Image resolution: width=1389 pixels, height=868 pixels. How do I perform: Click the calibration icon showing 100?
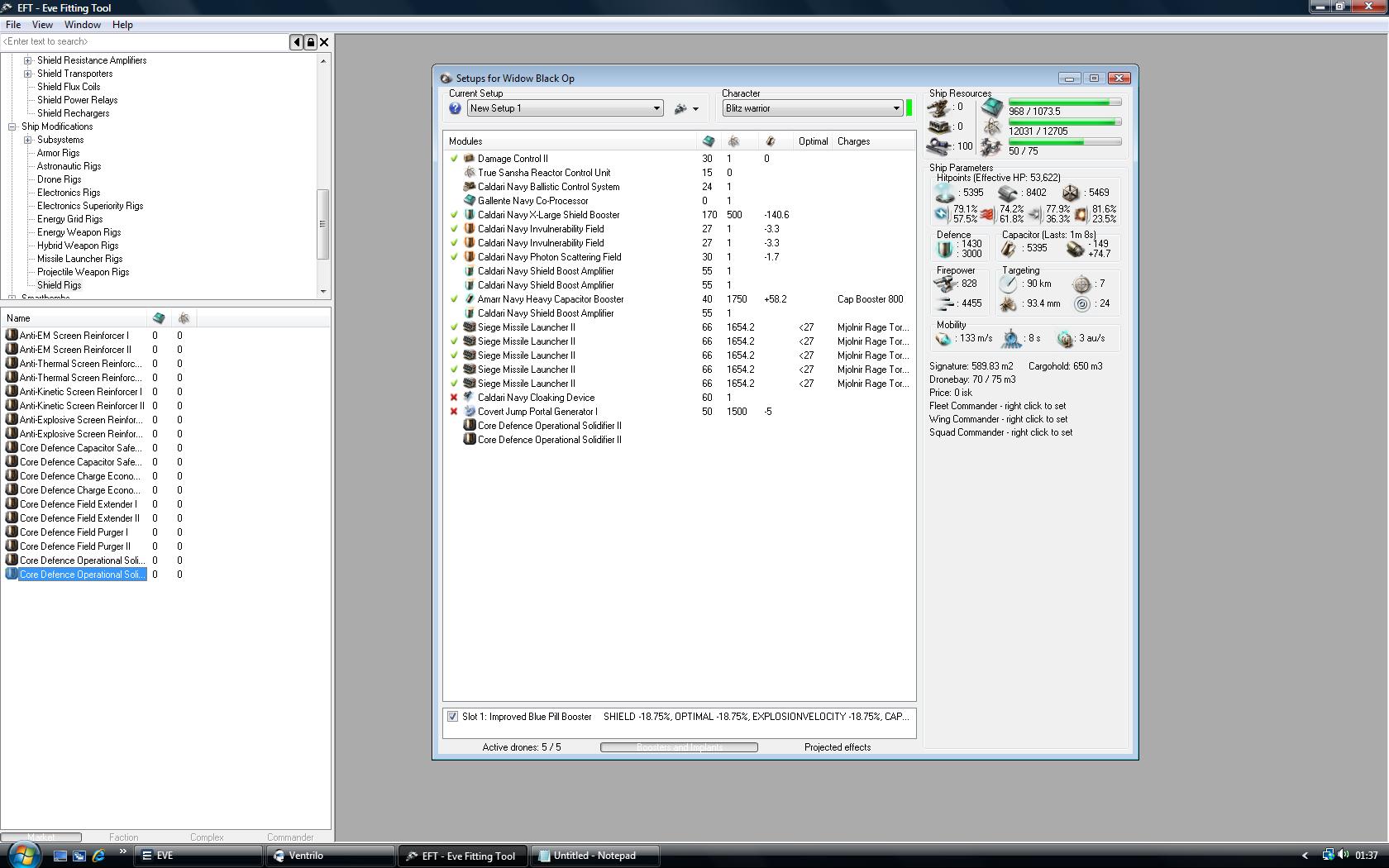click(938, 146)
